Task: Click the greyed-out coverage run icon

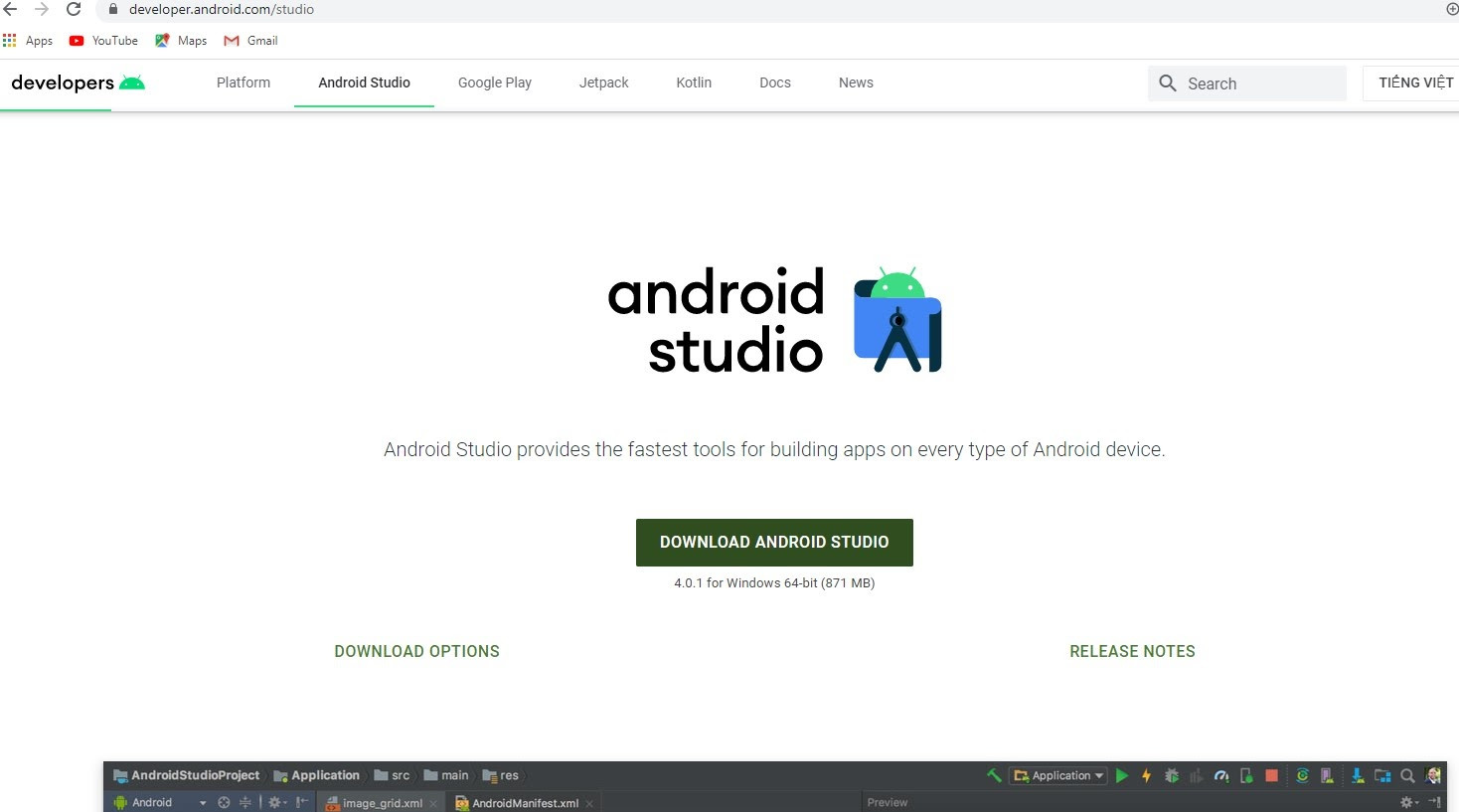Action: pos(1197,775)
